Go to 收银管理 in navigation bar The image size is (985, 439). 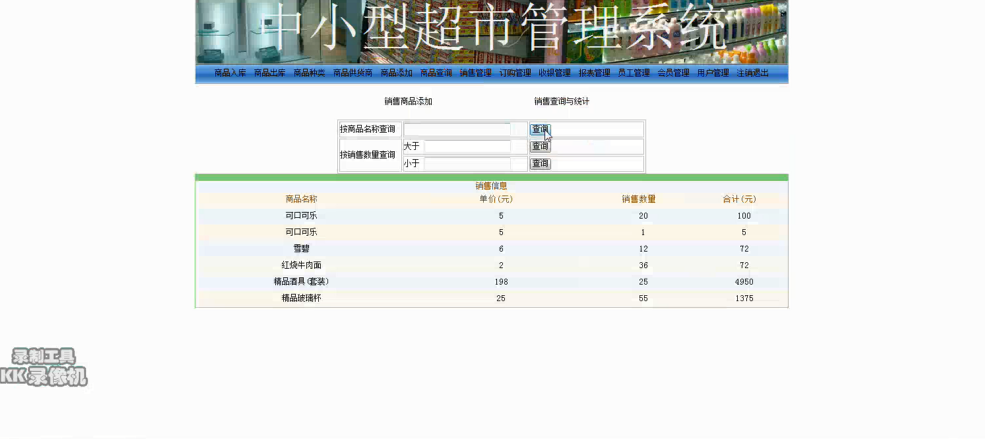555,73
